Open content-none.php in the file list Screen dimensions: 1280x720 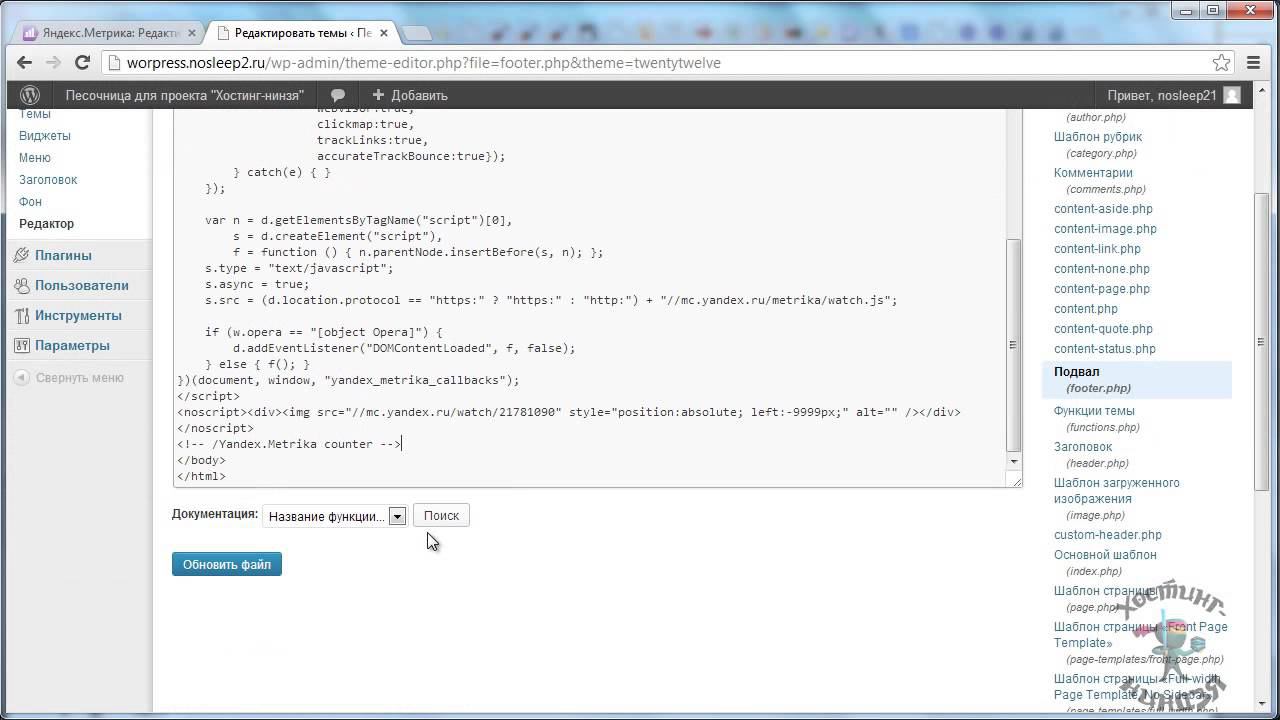click(1102, 269)
